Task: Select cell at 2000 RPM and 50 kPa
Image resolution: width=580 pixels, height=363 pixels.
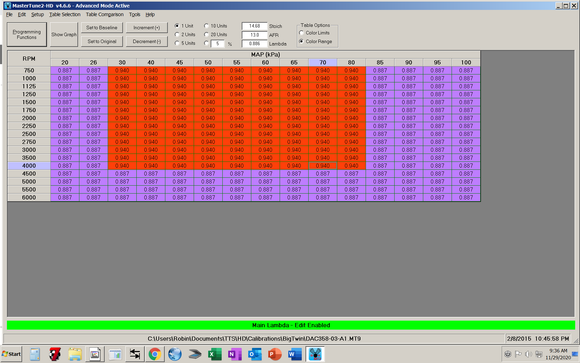Action: point(208,118)
